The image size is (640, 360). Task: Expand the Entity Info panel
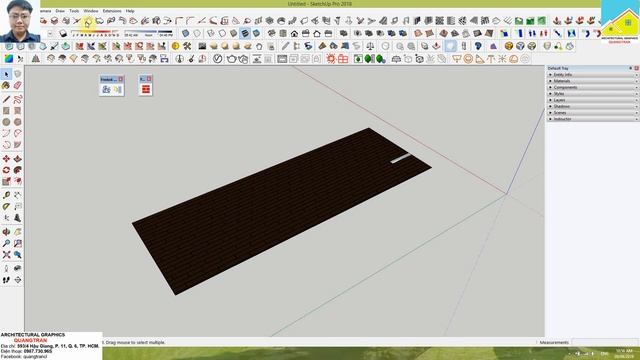pyautogui.click(x=593, y=75)
